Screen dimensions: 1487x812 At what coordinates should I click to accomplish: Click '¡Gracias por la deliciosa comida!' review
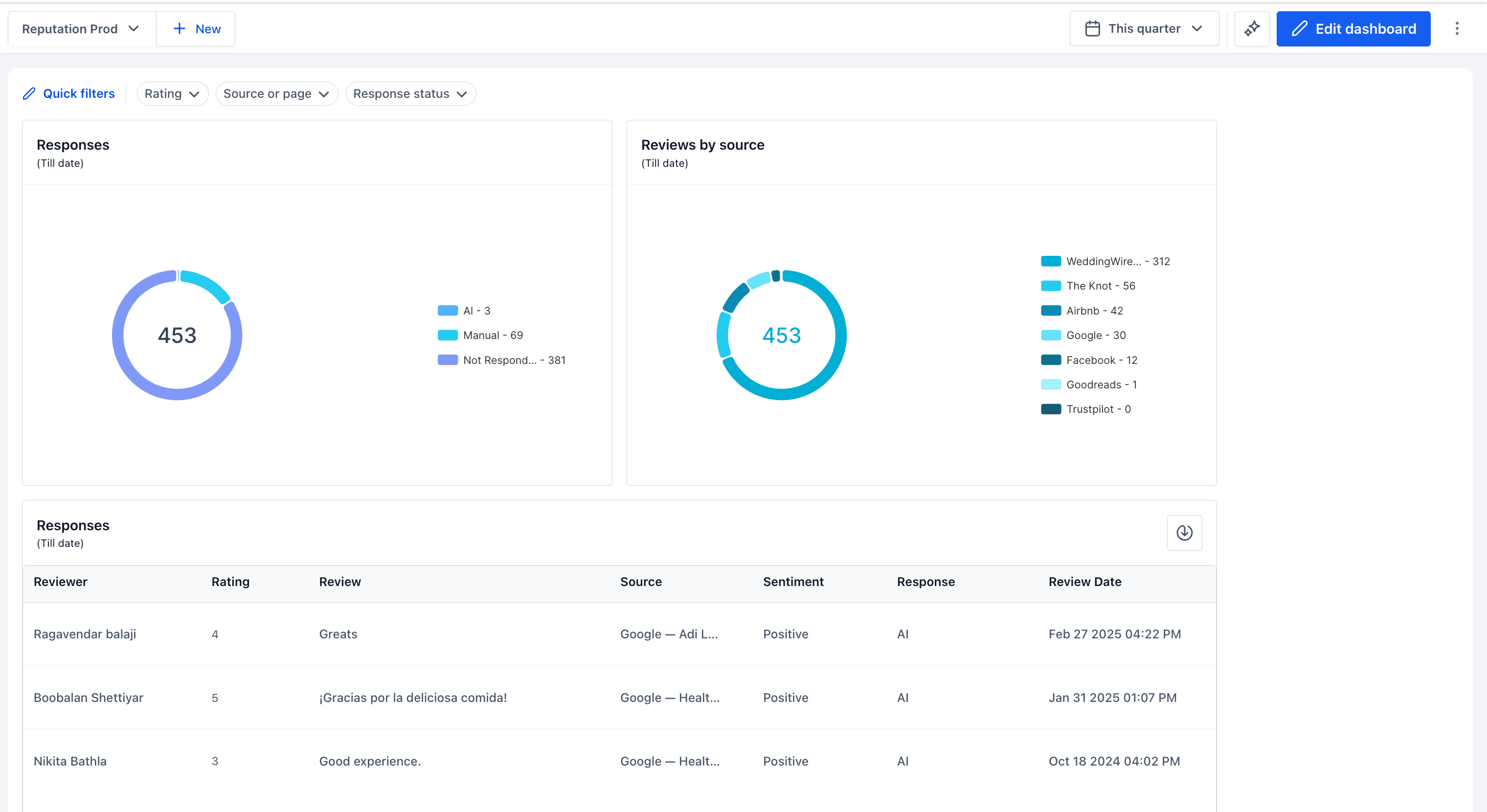click(413, 698)
